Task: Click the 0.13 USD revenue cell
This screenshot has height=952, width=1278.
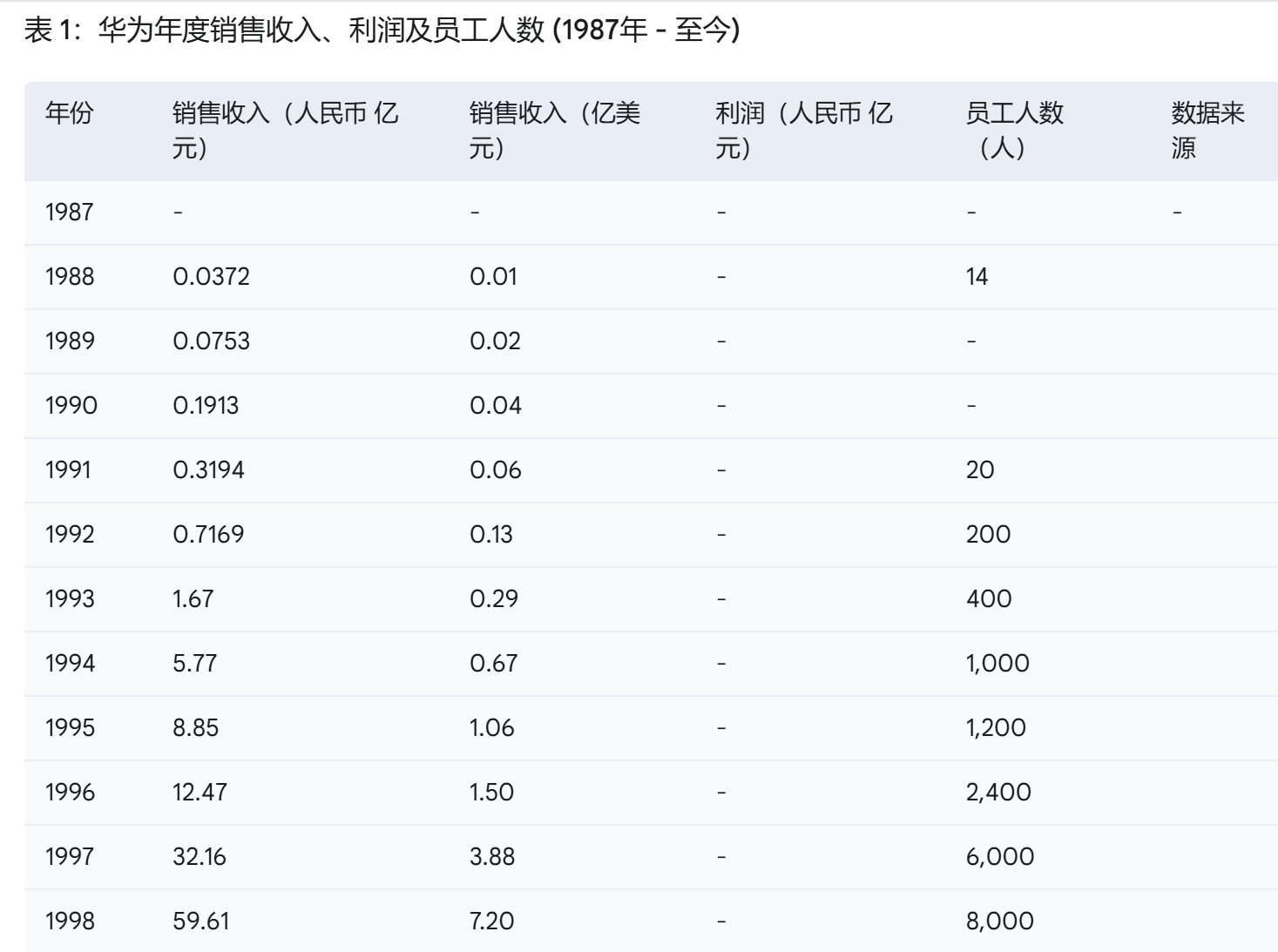Action: (491, 534)
